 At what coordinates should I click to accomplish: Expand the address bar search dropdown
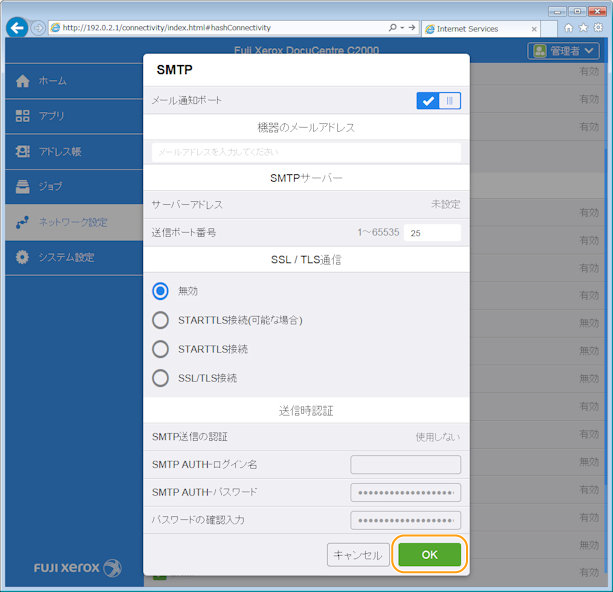pyautogui.click(x=396, y=28)
